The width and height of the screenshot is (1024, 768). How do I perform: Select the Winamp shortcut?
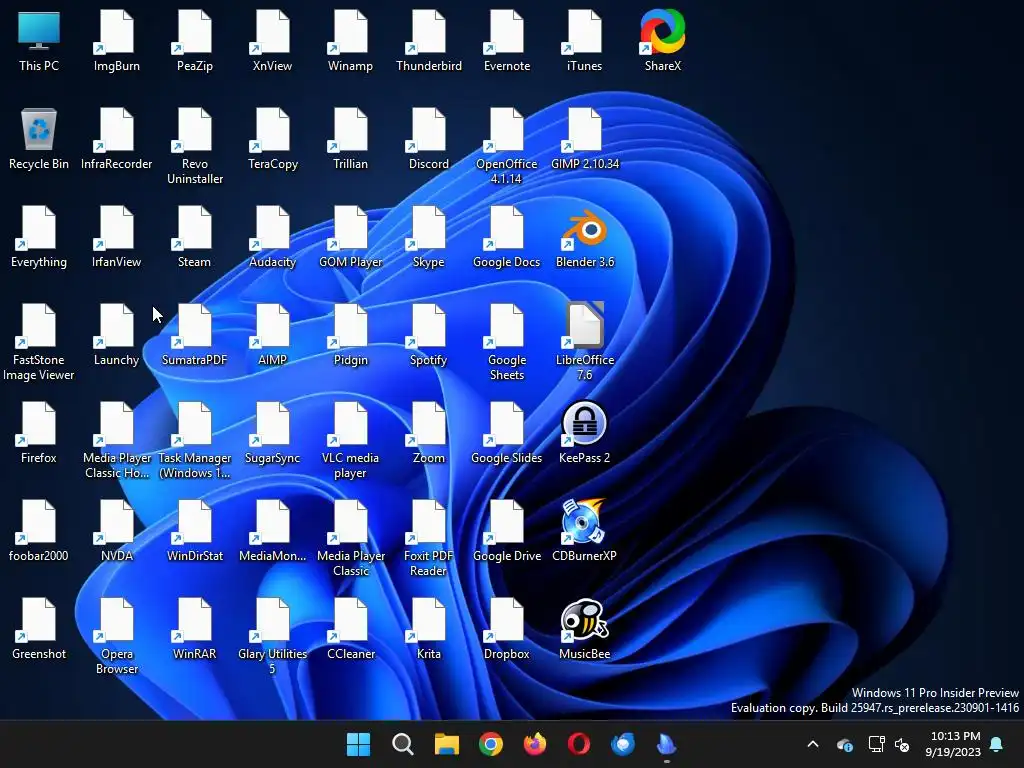tap(350, 40)
